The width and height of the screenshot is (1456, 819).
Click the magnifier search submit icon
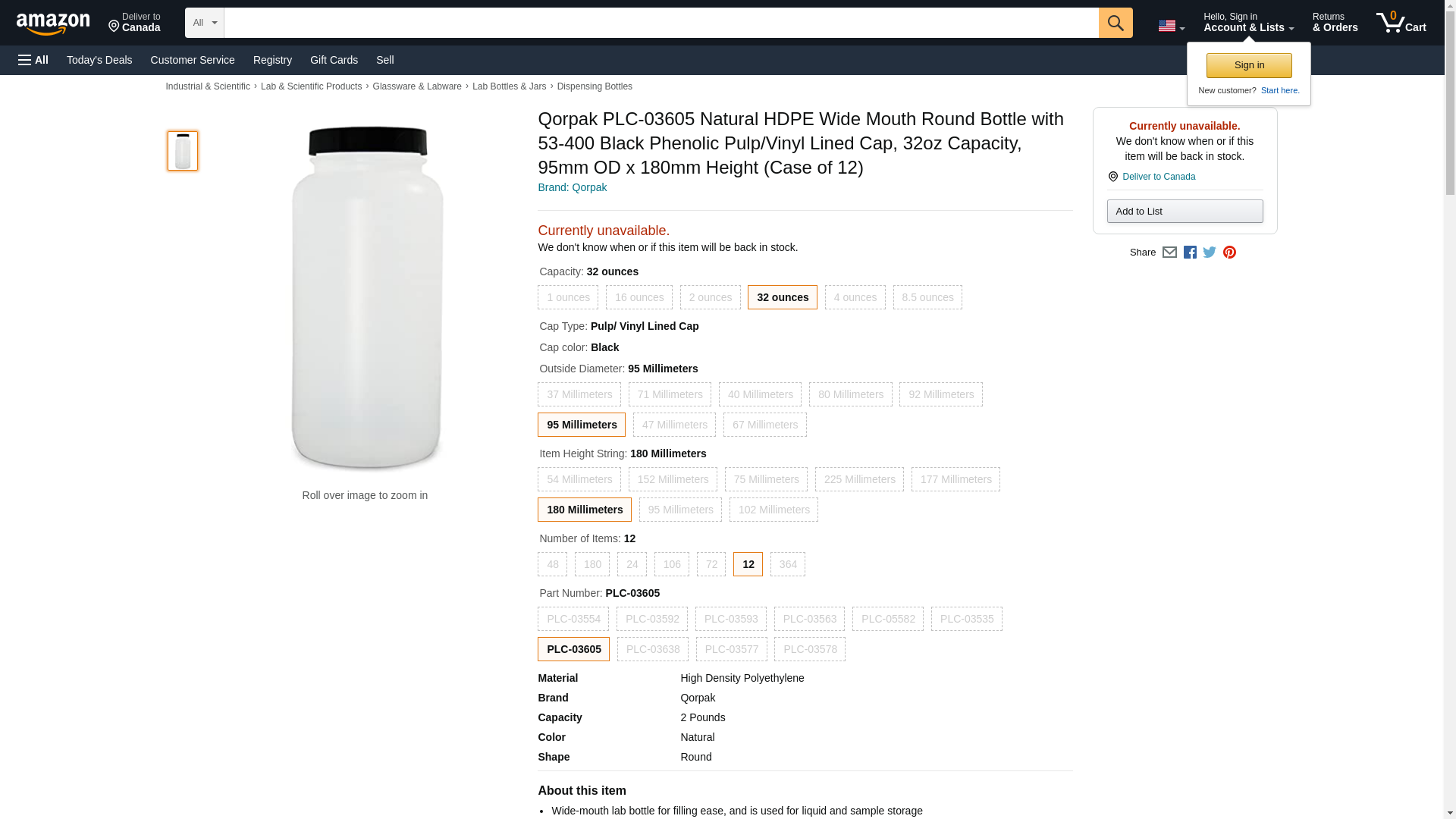(1115, 23)
